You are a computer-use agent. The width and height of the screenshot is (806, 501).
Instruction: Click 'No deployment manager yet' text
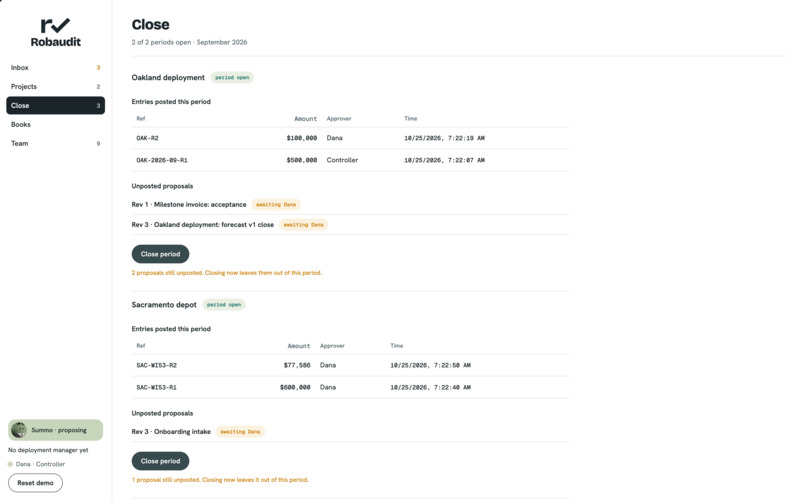coord(48,450)
